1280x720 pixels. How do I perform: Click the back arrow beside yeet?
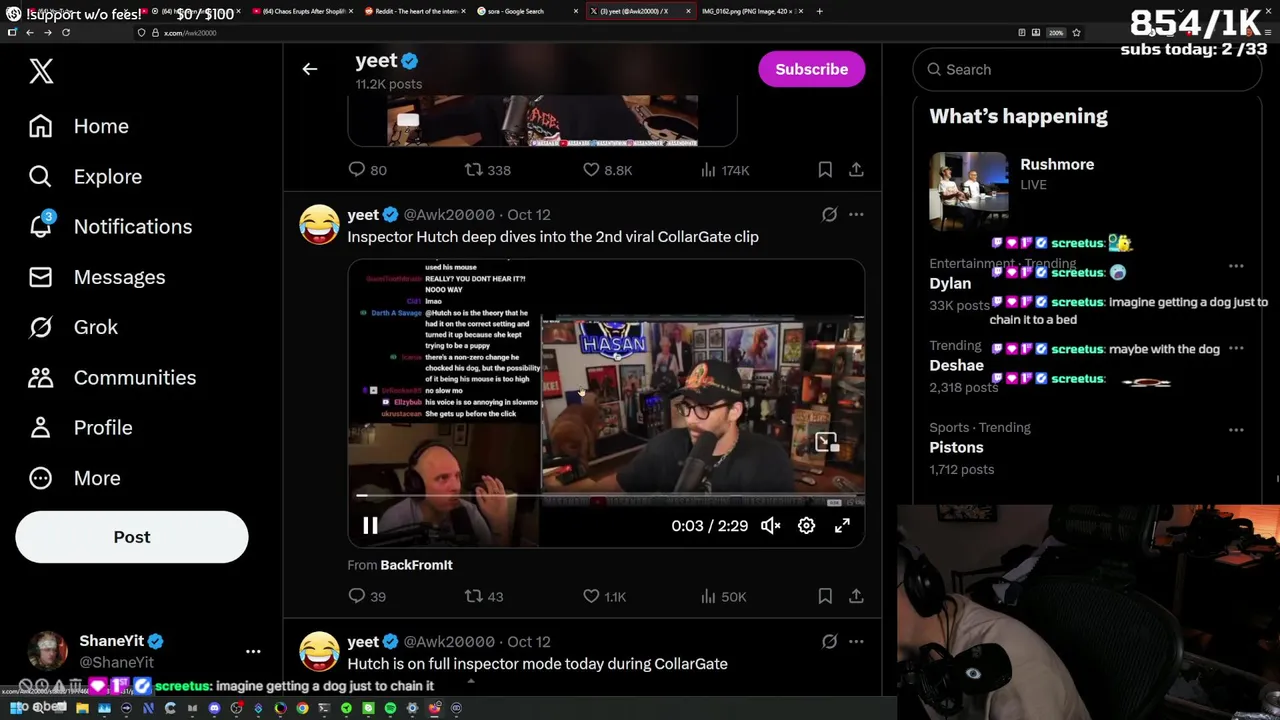pyautogui.click(x=310, y=69)
